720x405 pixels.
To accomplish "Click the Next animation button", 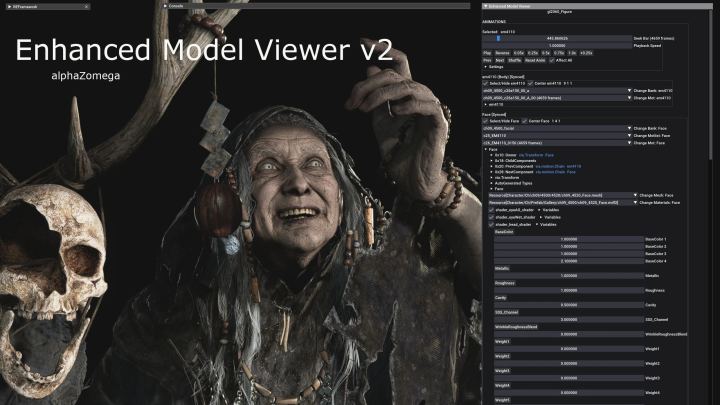I will coord(500,60).
